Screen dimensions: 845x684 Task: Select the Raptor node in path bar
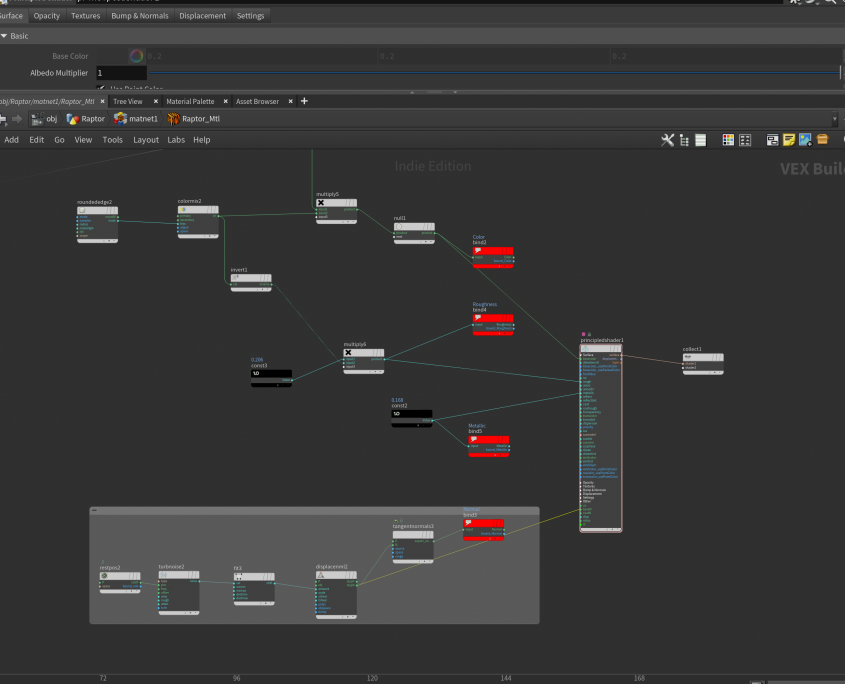click(x=85, y=119)
